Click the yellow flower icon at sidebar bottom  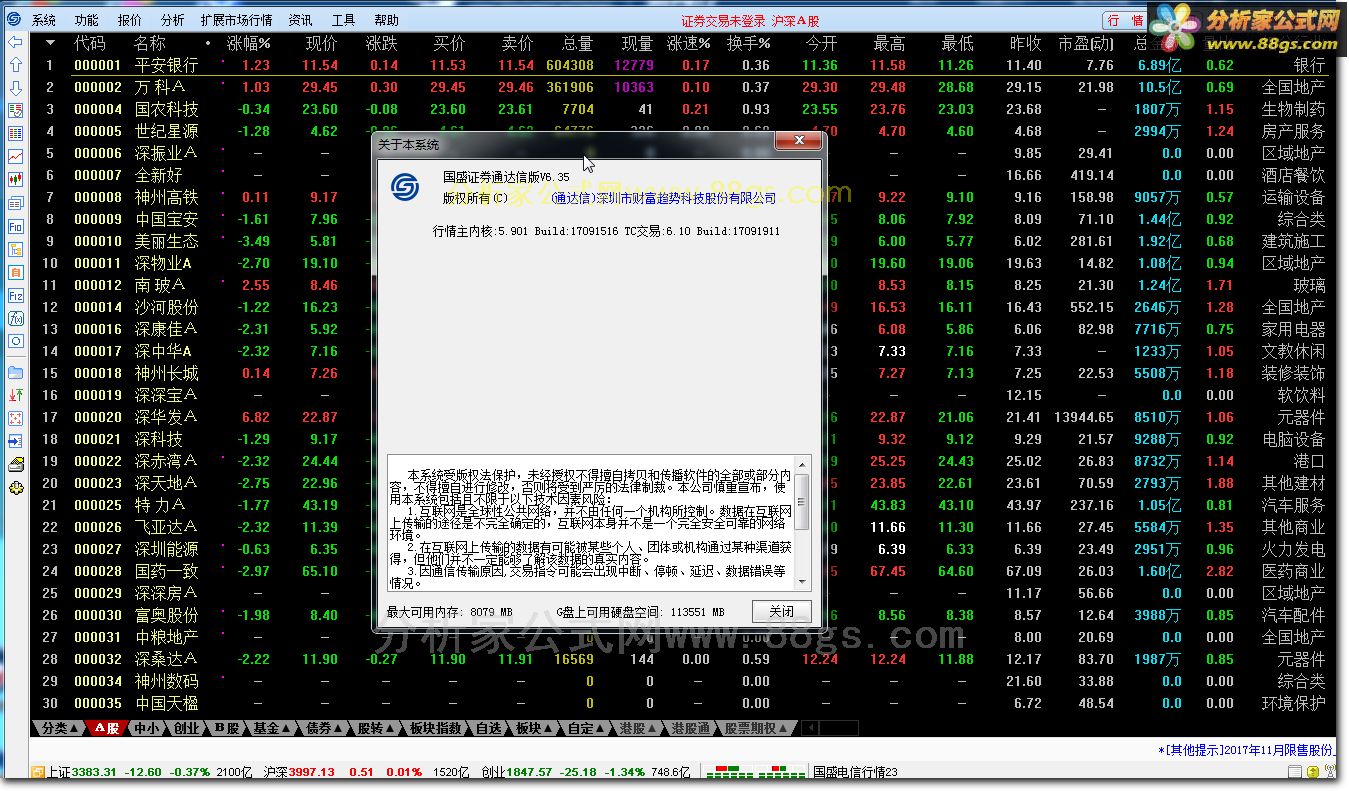click(x=15, y=488)
